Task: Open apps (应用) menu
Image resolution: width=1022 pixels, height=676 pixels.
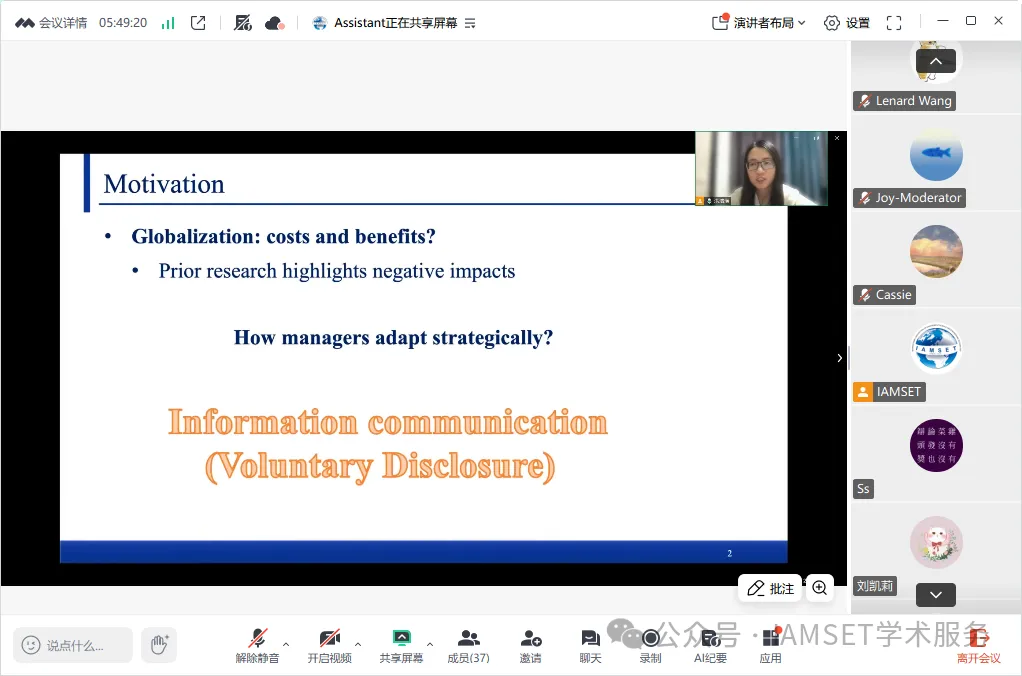Action: (770, 645)
